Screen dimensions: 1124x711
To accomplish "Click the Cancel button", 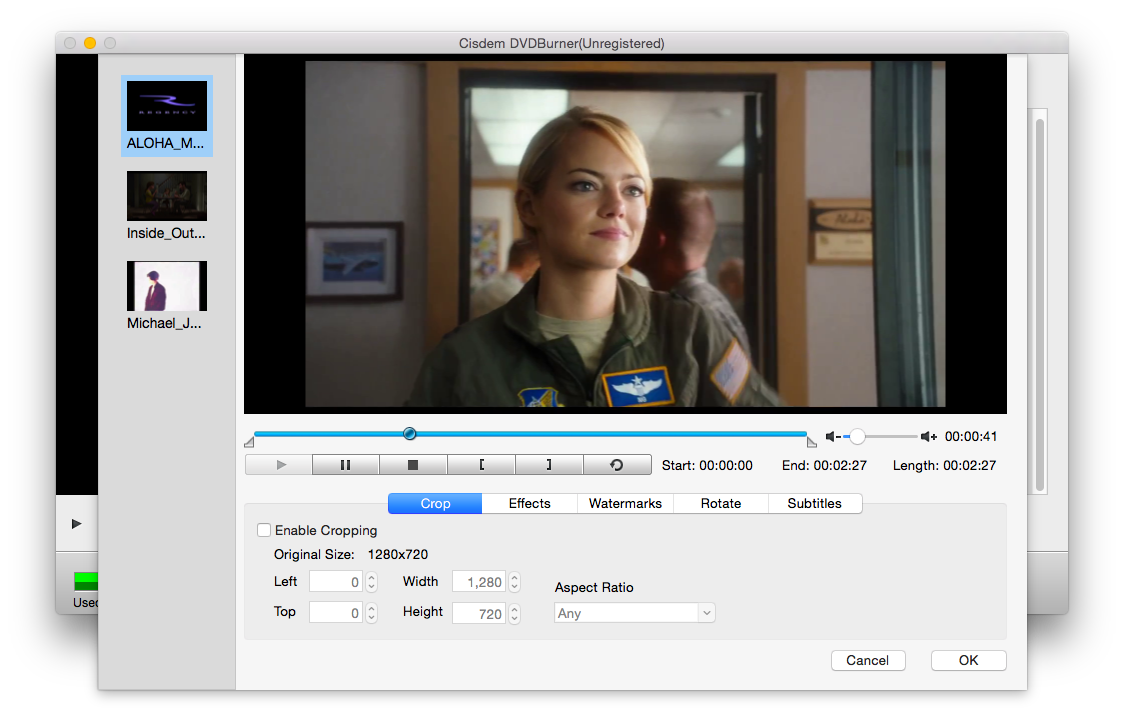I will click(867, 661).
